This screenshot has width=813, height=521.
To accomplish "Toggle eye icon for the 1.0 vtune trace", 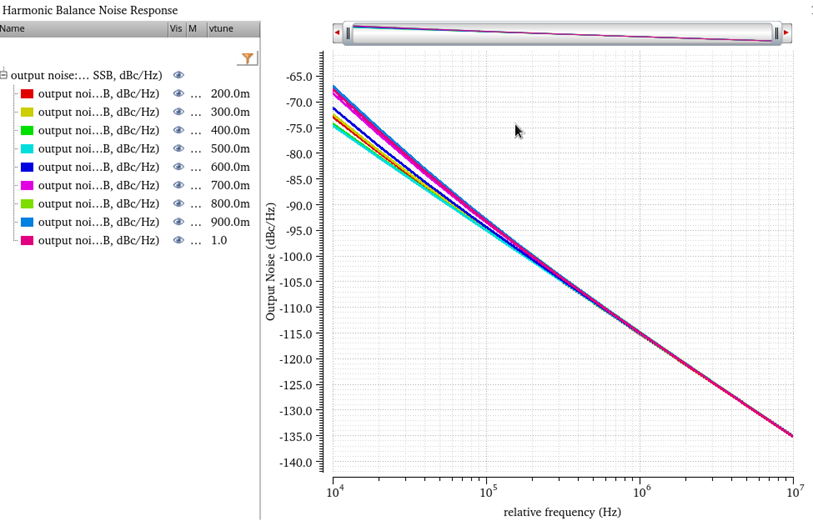I will pos(179,240).
